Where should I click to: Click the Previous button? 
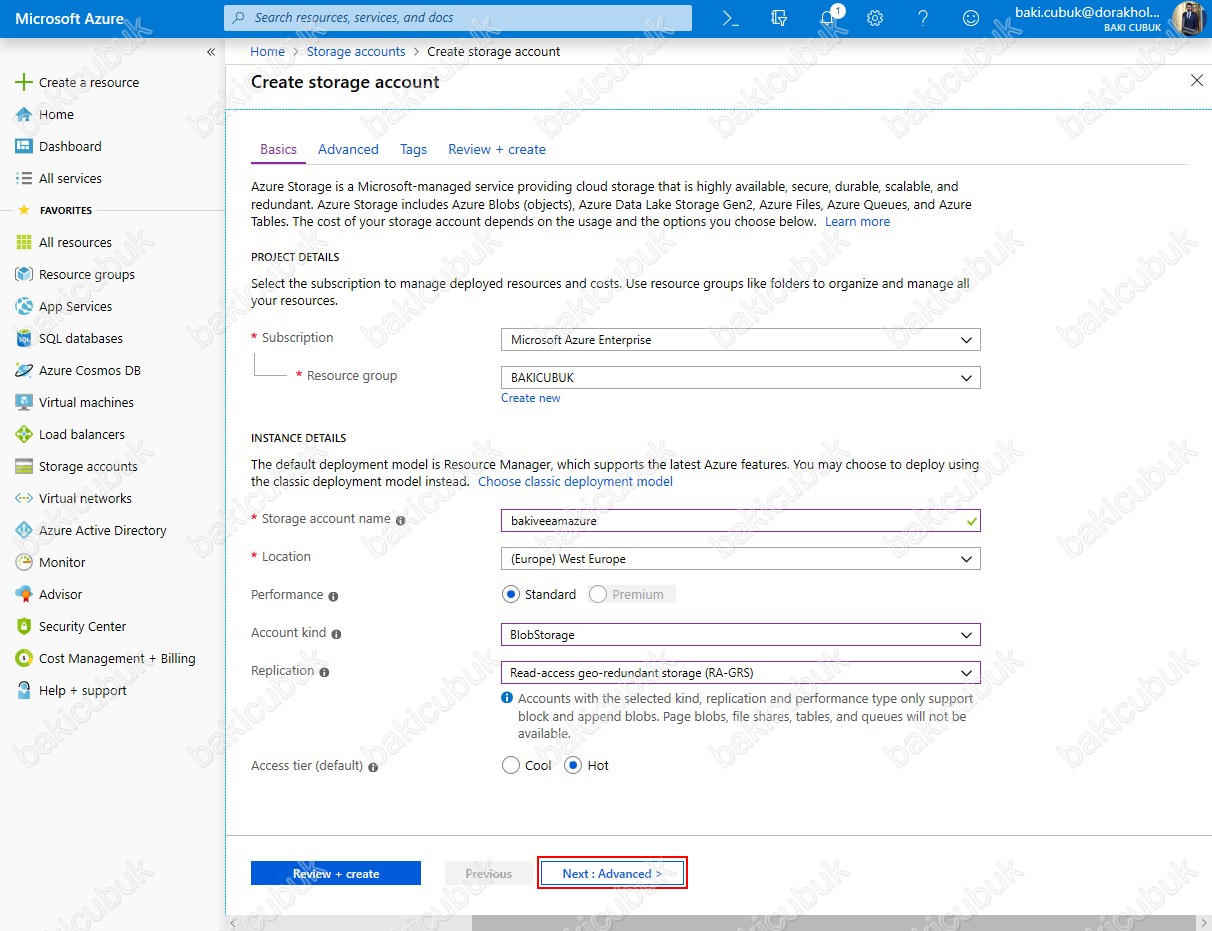point(488,874)
